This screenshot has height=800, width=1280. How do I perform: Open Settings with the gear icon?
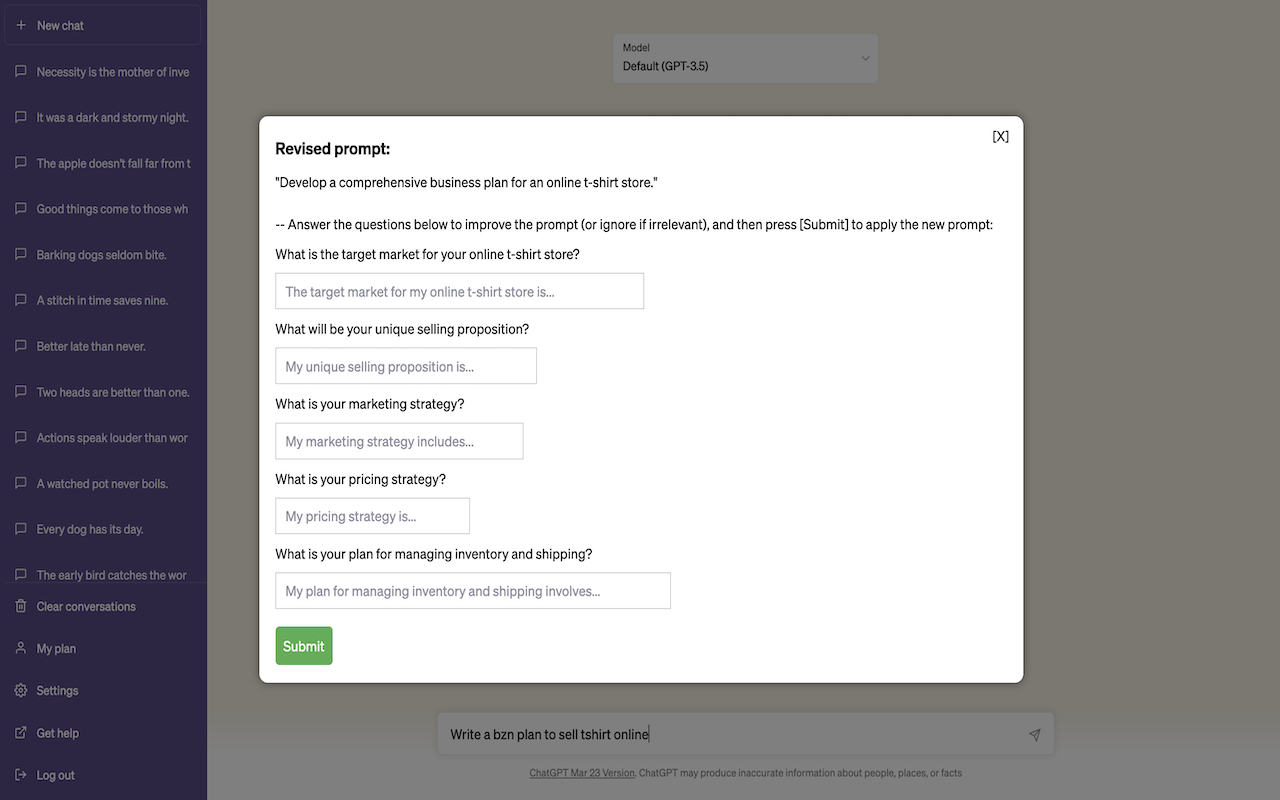click(21, 690)
